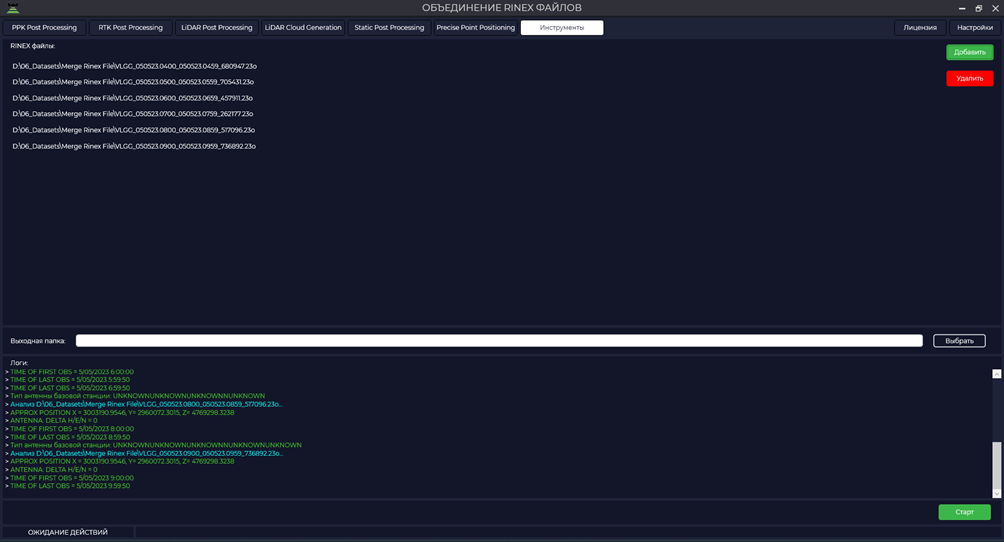1004x542 pixels.
Task: Click Выбрать to choose output folder
Action: (959, 341)
